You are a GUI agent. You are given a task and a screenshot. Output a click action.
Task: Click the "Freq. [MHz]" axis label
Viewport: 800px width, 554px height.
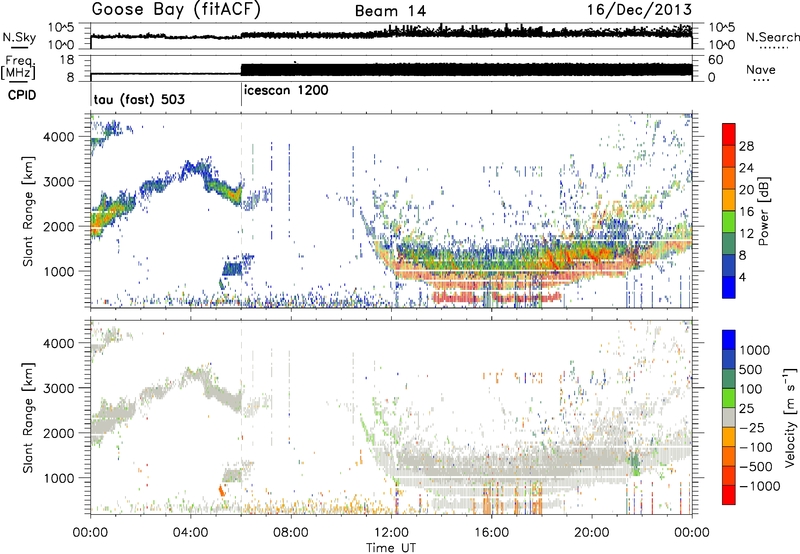[18, 68]
